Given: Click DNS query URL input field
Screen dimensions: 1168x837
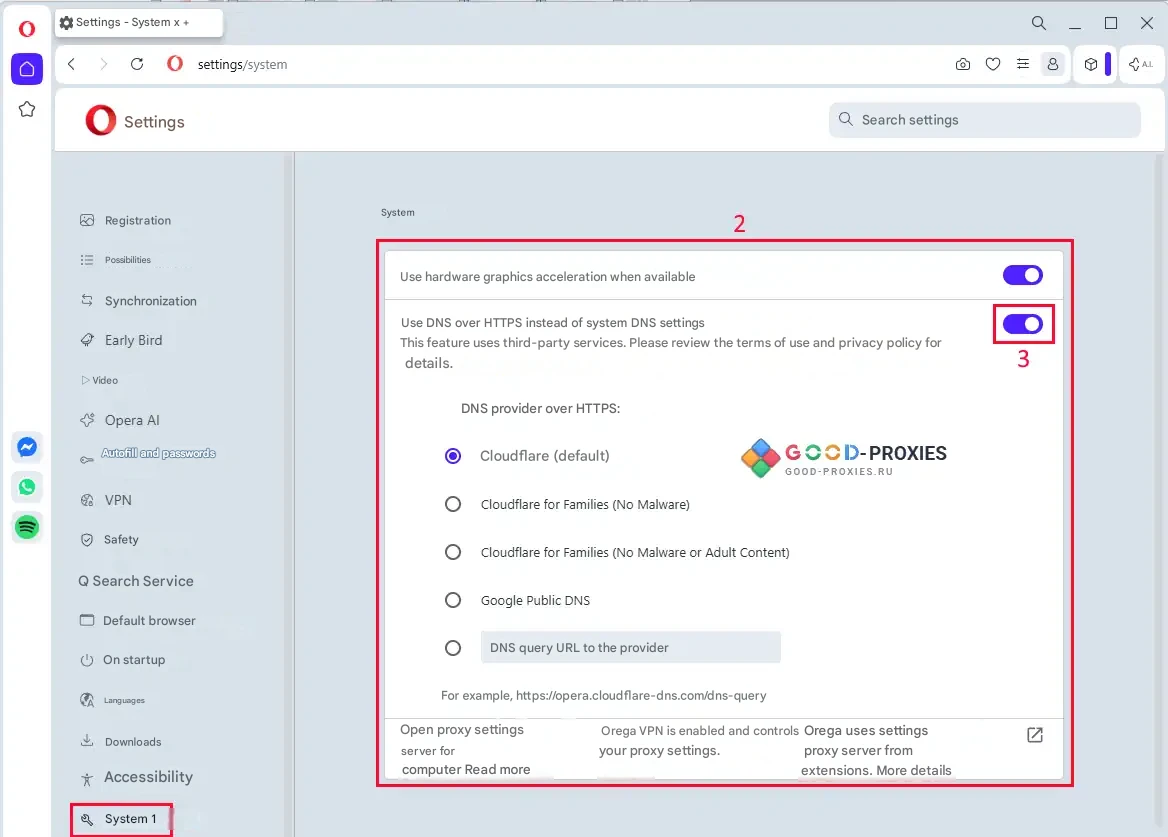Looking at the screenshot, I should (x=630, y=648).
